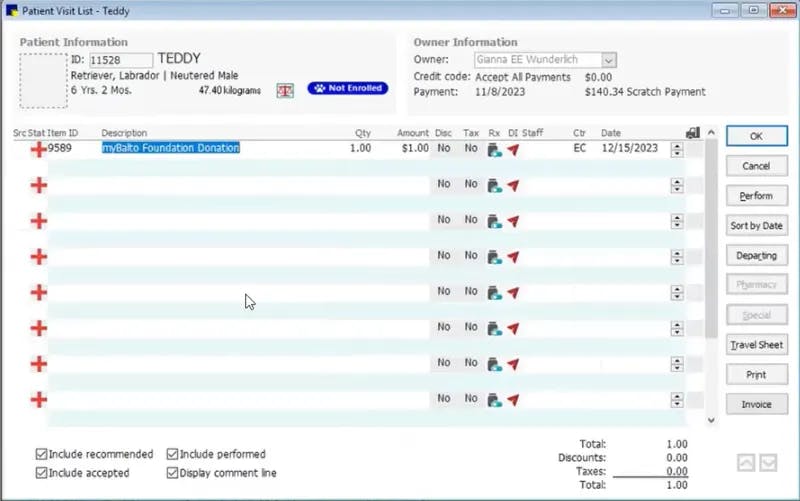Click the payment date 11/8/2023

coord(500,92)
